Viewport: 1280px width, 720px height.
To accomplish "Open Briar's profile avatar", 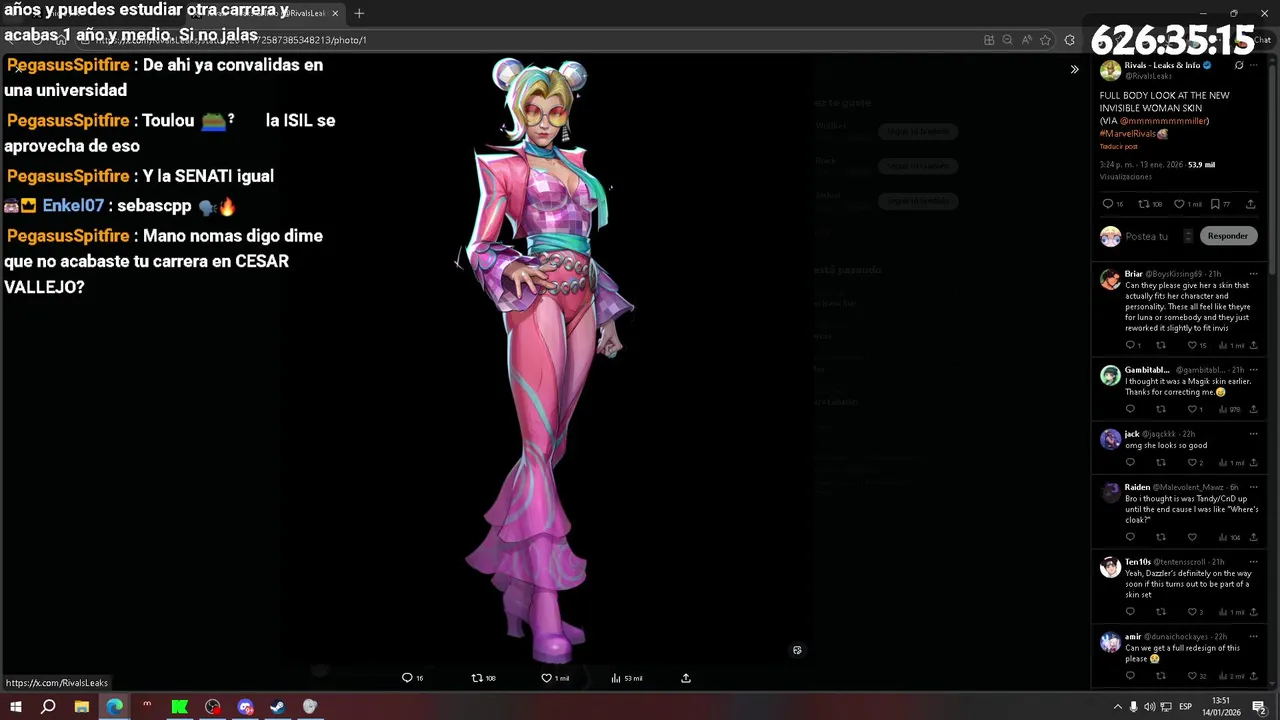I will (1110, 279).
